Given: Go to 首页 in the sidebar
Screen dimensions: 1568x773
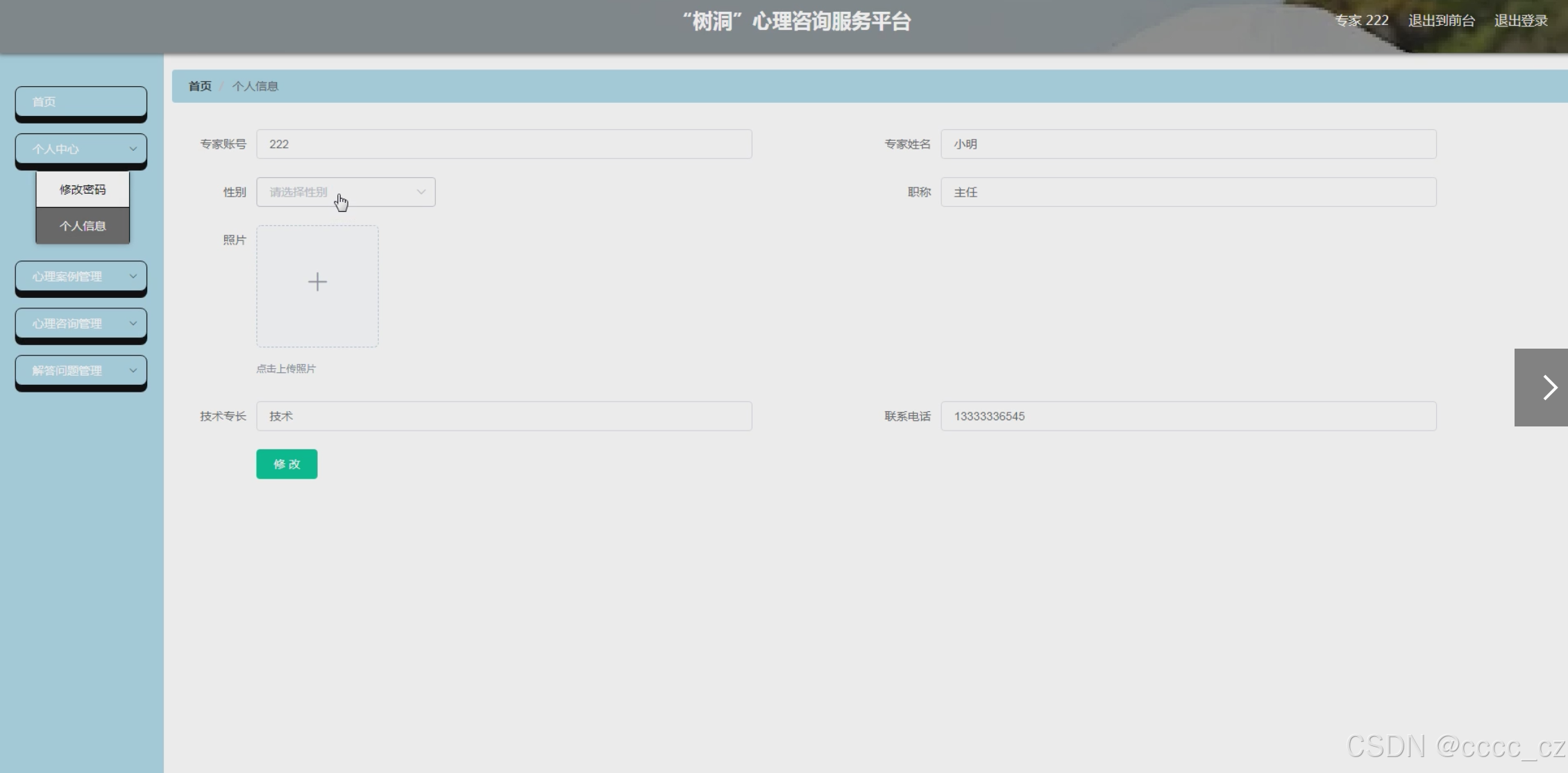Looking at the screenshot, I should [81, 102].
